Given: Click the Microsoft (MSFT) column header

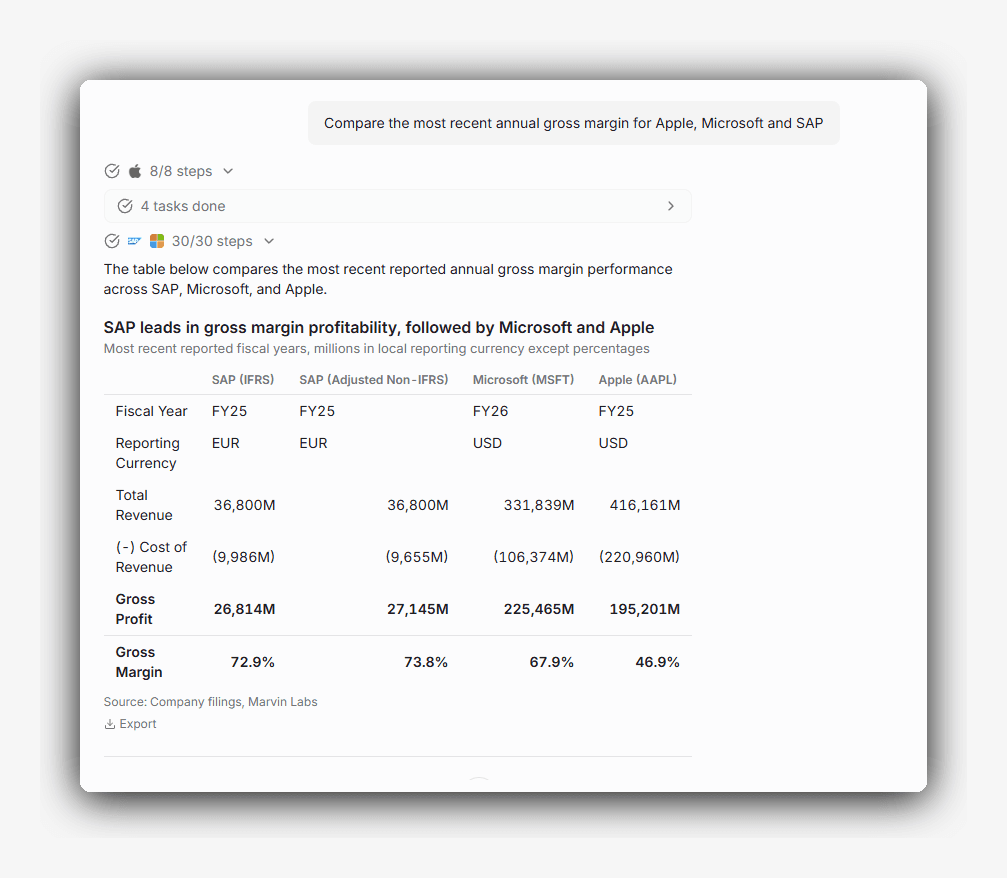Looking at the screenshot, I should (x=523, y=380).
